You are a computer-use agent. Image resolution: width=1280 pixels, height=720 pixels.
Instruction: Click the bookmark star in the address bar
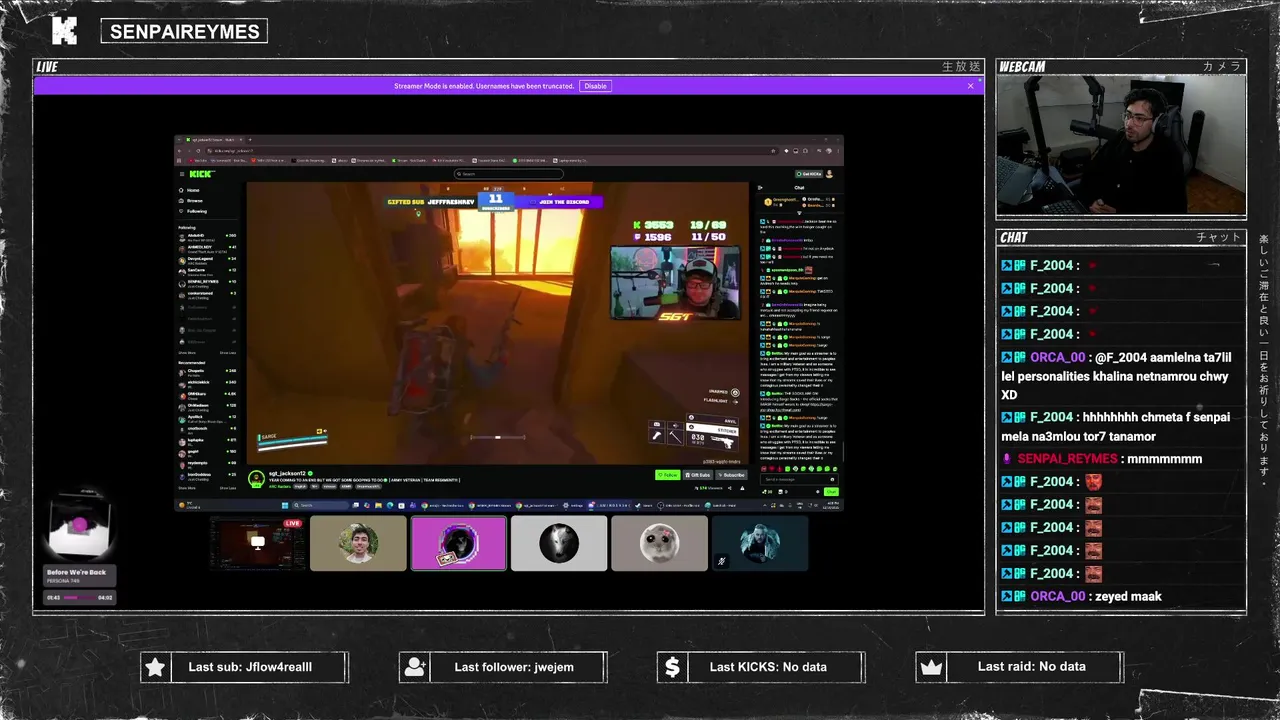click(x=773, y=151)
